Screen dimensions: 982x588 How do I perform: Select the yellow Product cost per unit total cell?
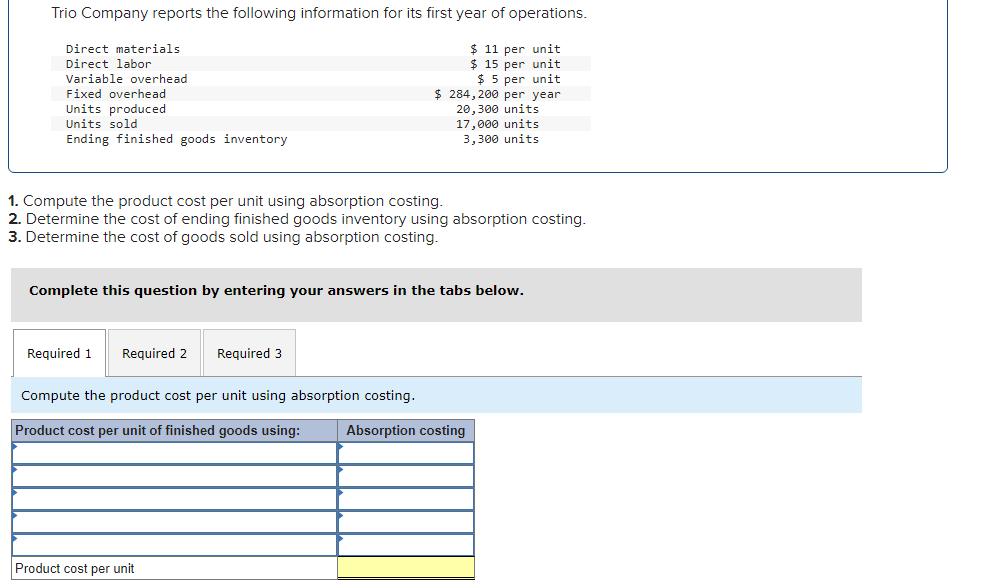(405, 567)
